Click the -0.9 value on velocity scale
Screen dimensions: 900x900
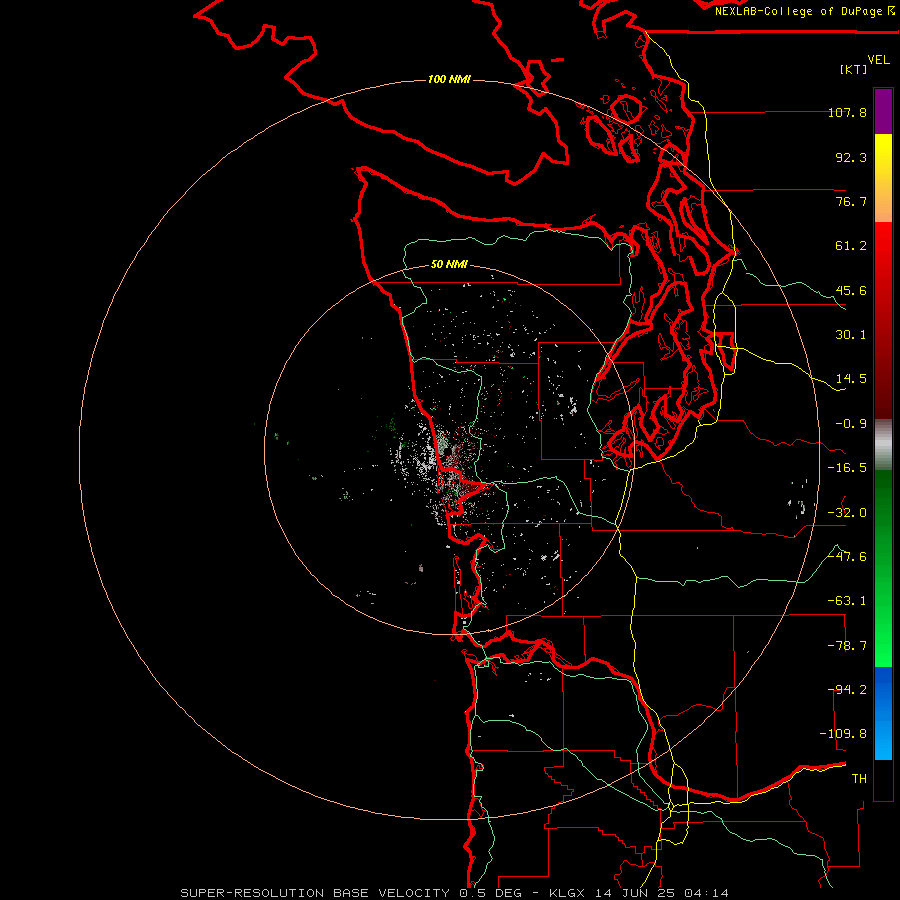point(851,424)
